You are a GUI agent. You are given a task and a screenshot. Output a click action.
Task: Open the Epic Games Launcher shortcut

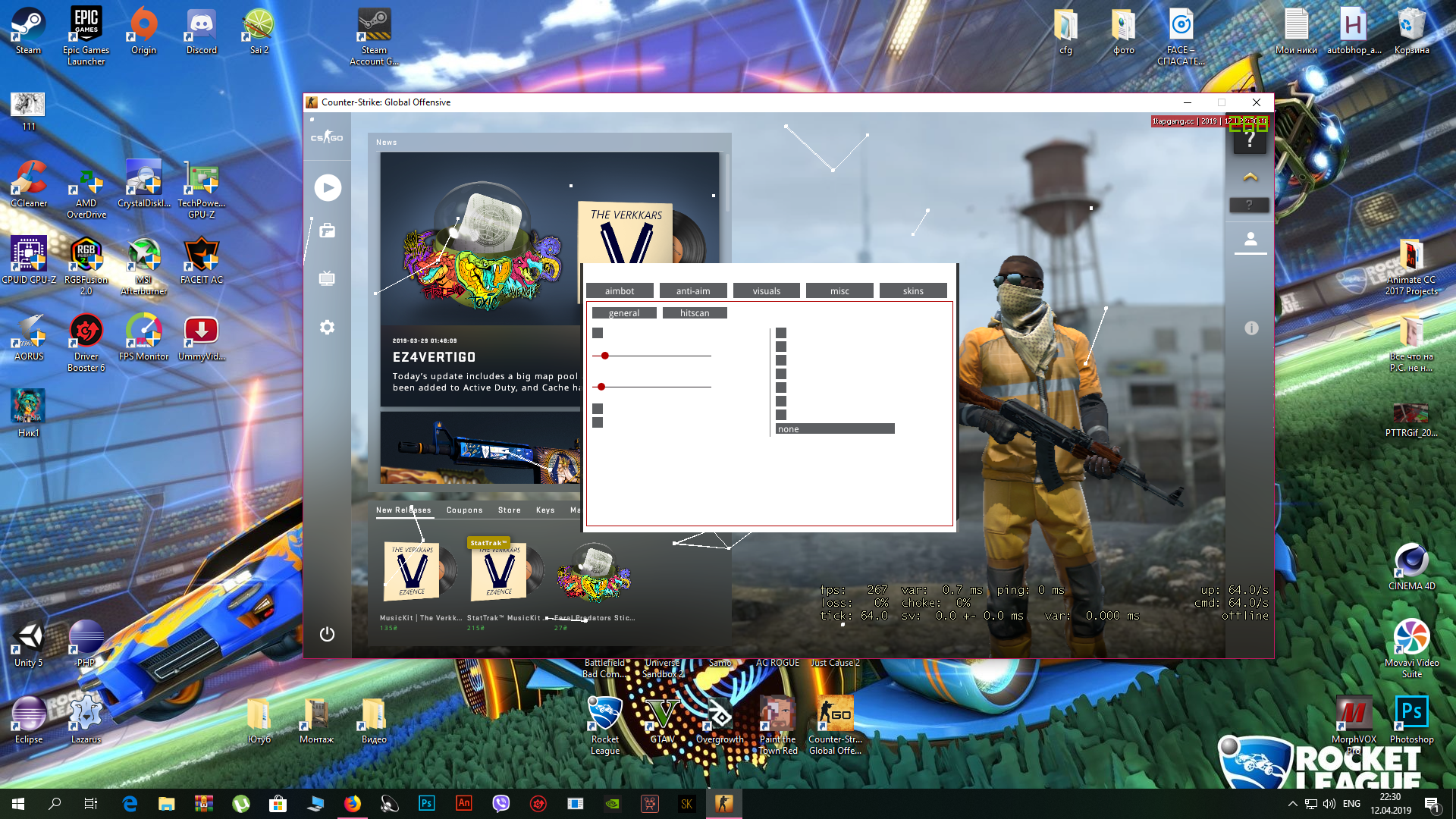86,36
